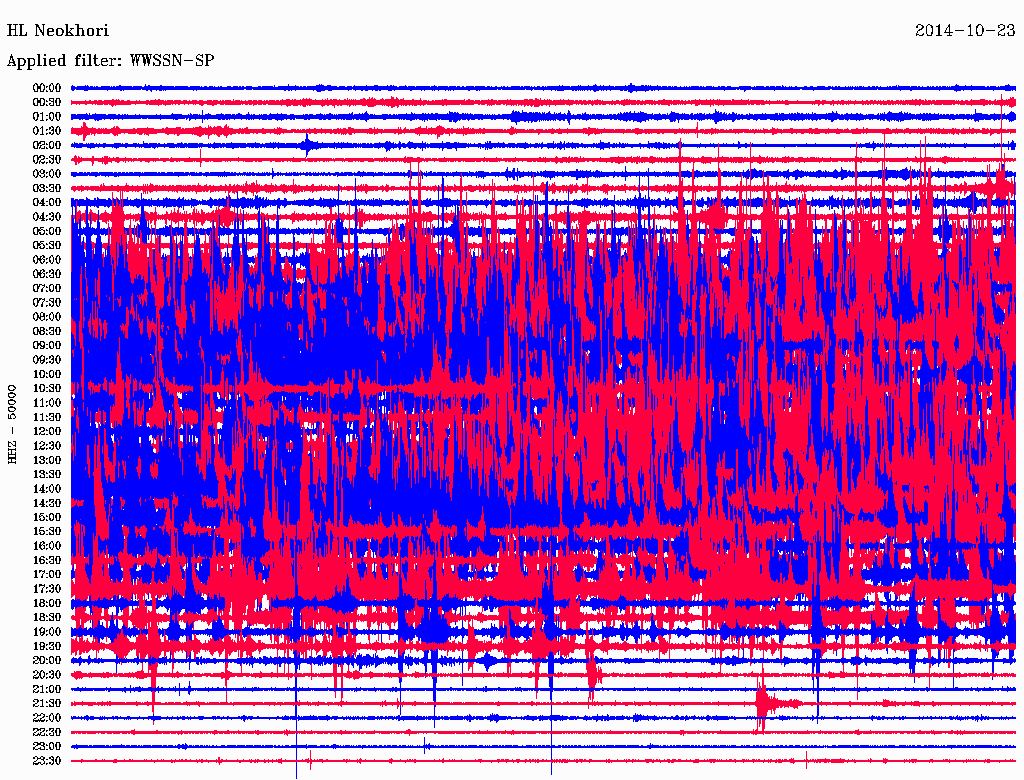This screenshot has height=780, width=1024.
Task: Select the 05:30 time label
Action: pyautogui.click(x=46, y=245)
